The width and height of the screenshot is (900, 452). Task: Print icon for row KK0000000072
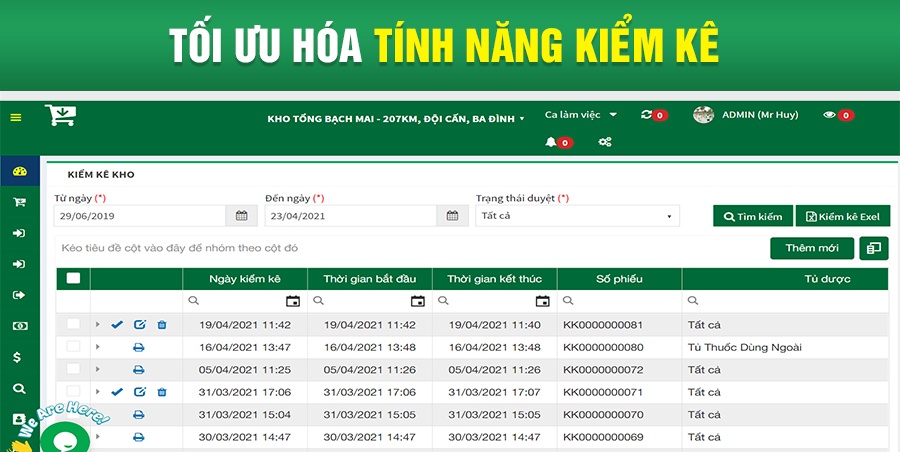coord(138,370)
